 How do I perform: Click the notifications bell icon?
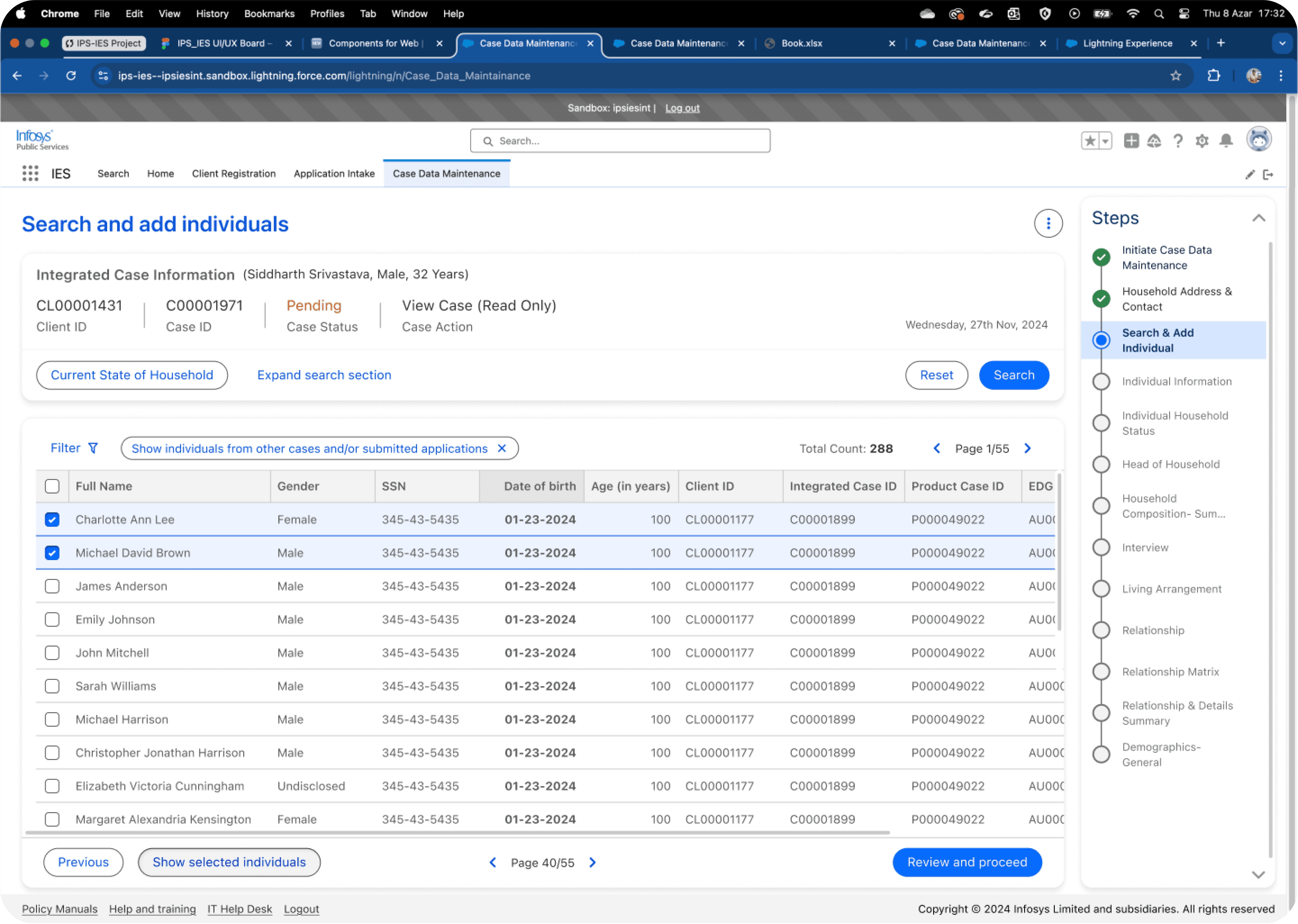tap(1226, 140)
